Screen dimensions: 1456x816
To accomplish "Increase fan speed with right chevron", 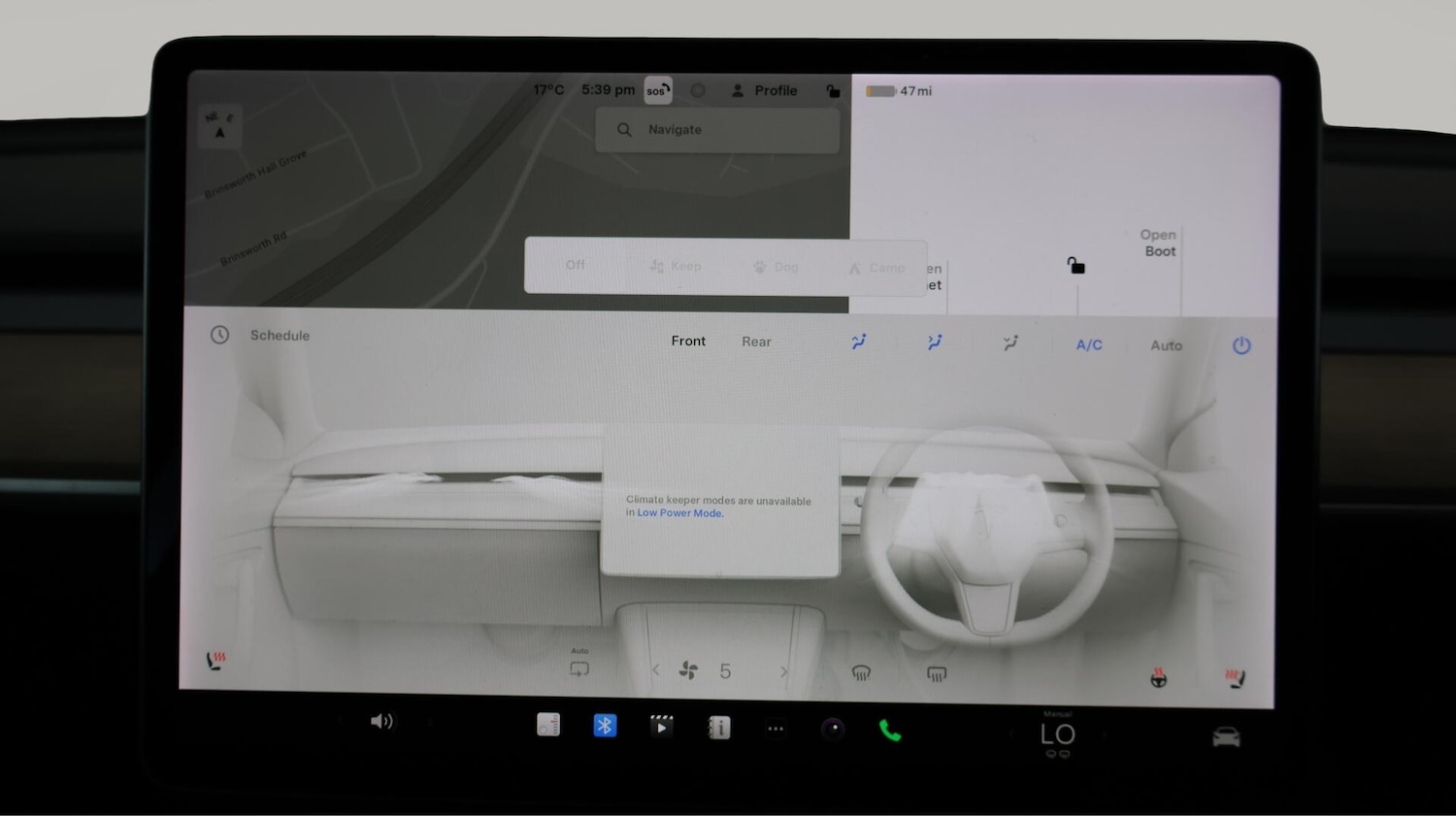I will [783, 671].
